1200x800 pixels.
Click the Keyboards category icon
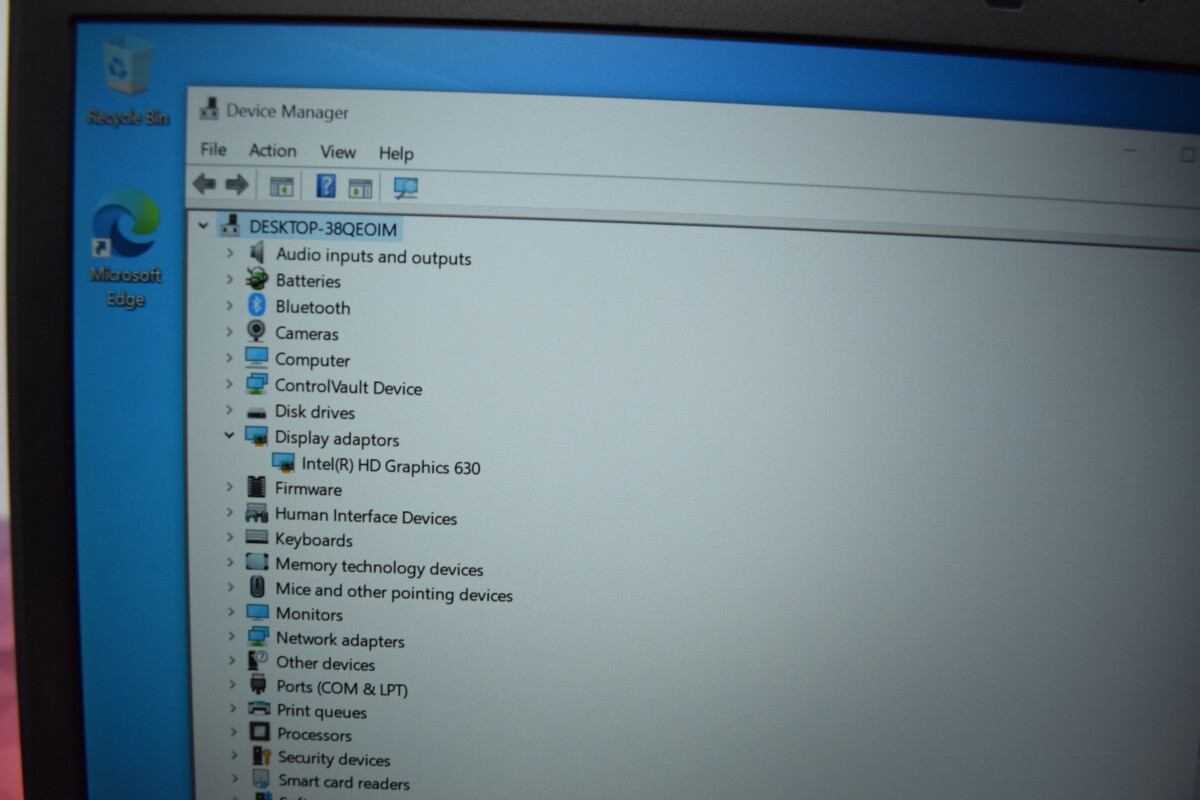pos(257,537)
